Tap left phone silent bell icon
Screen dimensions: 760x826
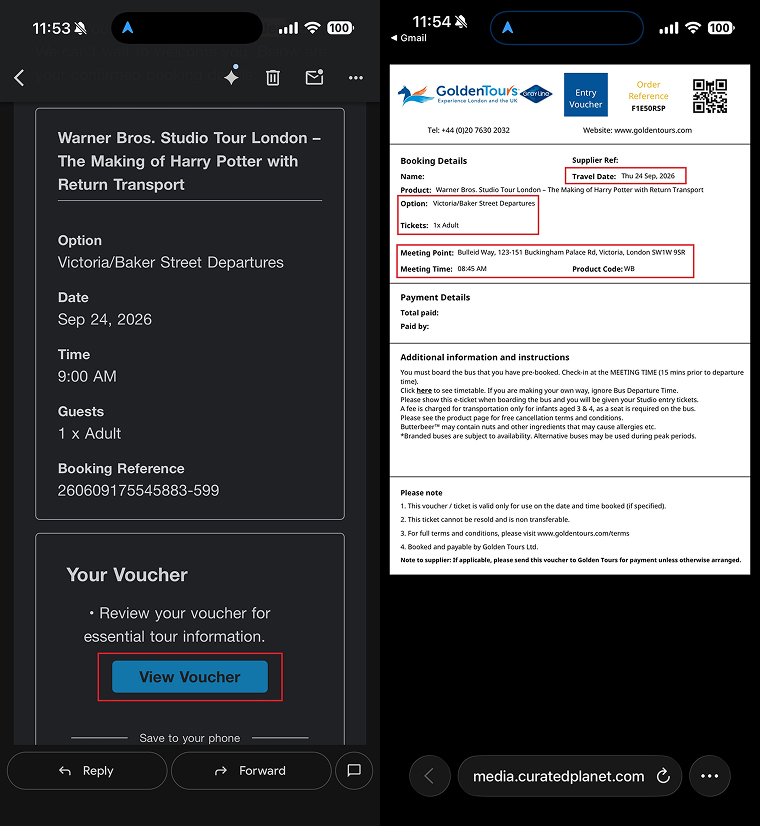81,28
